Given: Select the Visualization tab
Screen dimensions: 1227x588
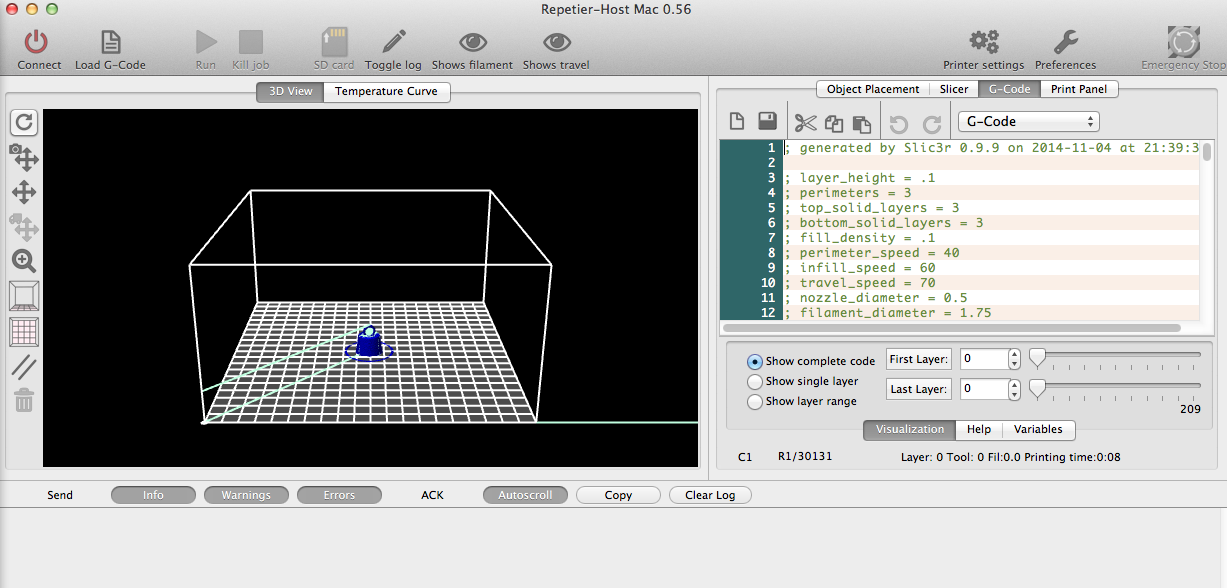Looking at the screenshot, I should point(910,429).
